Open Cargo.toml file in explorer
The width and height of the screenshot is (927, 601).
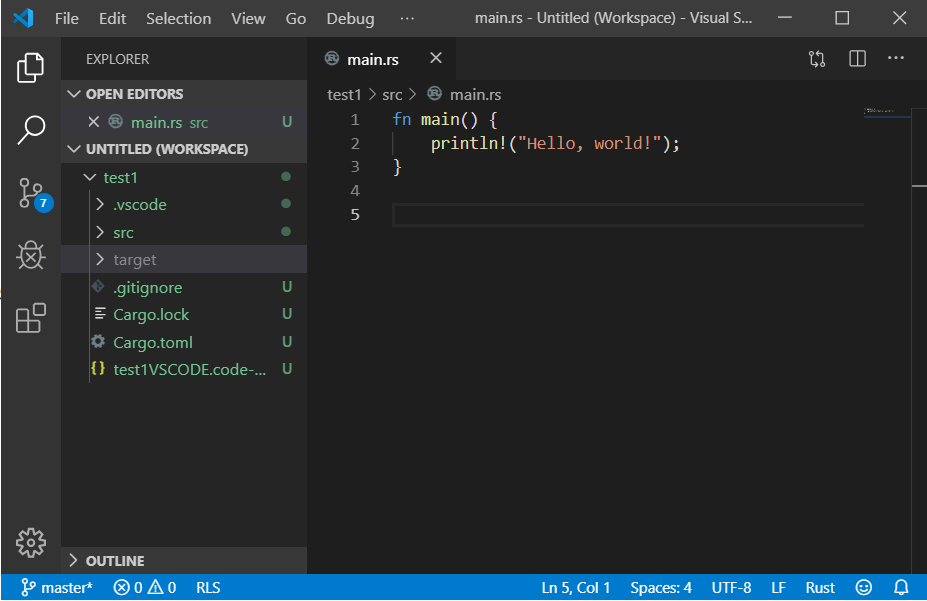pyautogui.click(x=184, y=342)
